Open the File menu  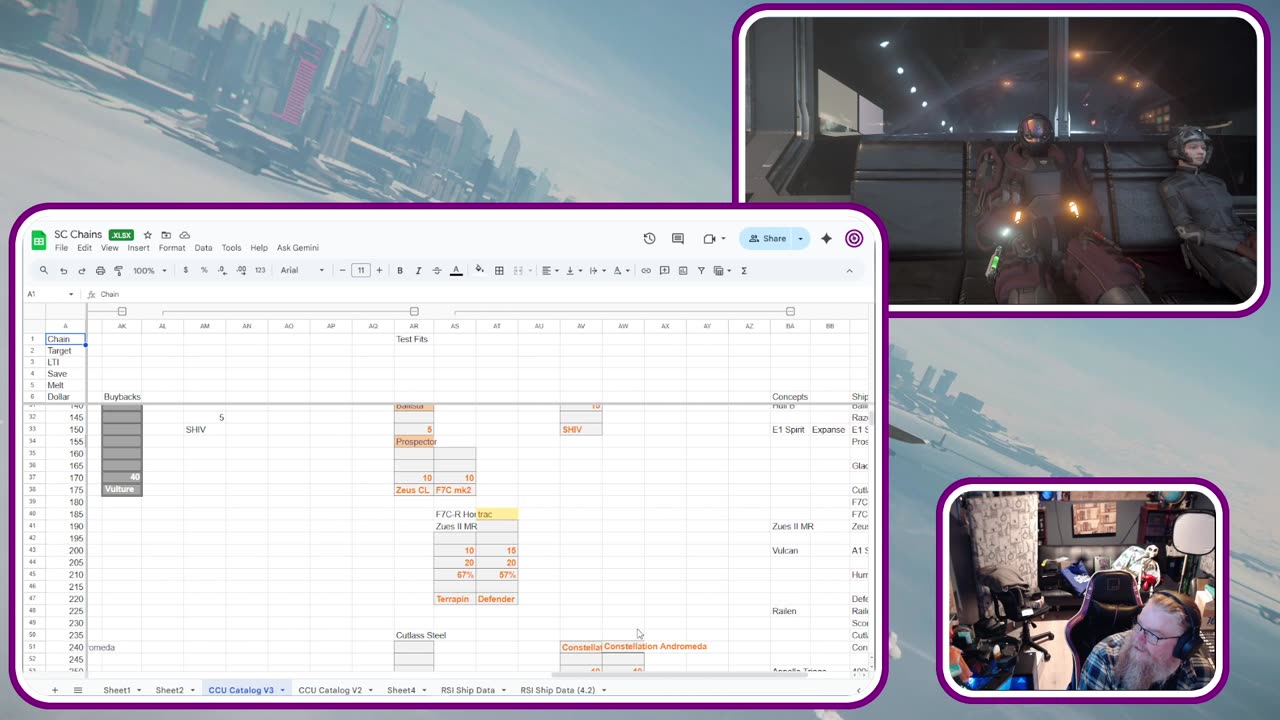click(61, 248)
